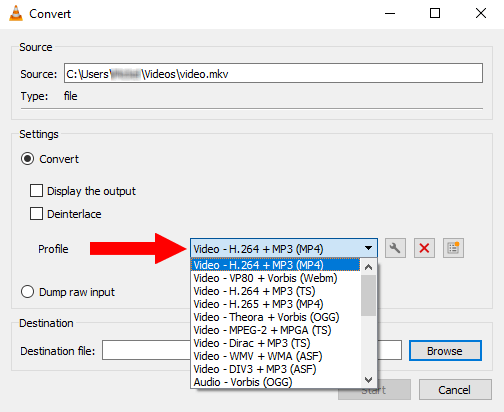Create a new profile icon

(453, 248)
